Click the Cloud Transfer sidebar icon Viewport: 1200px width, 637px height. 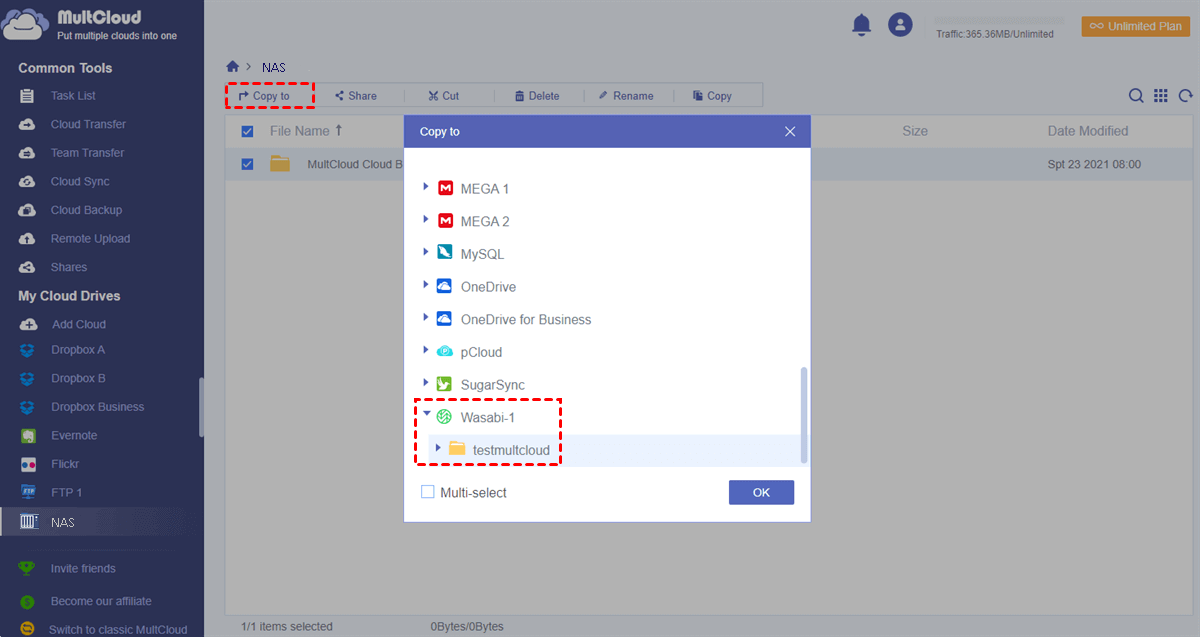28,125
